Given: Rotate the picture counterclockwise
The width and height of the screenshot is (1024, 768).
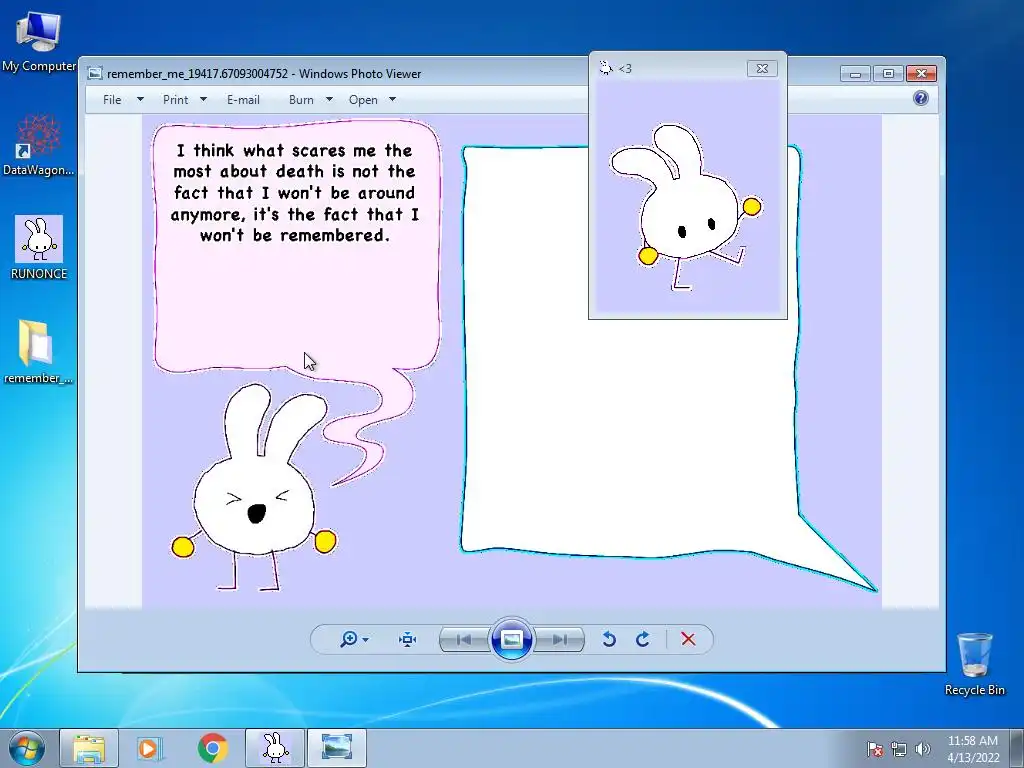Looking at the screenshot, I should click(x=609, y=639).
